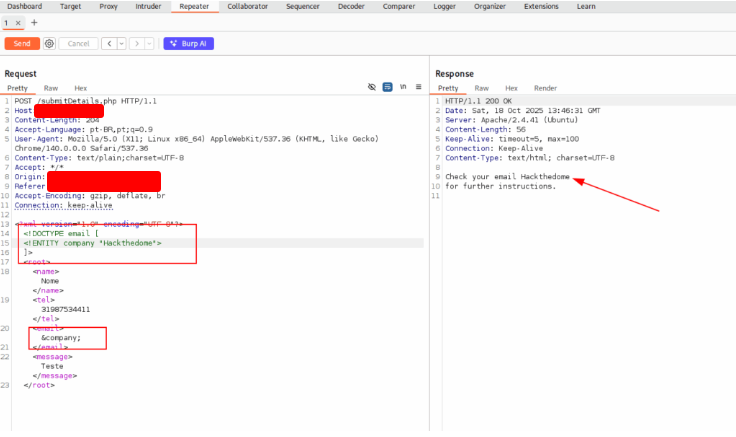Open the Render tab in Response
This screenshot has height=437, width=736.
545,88
